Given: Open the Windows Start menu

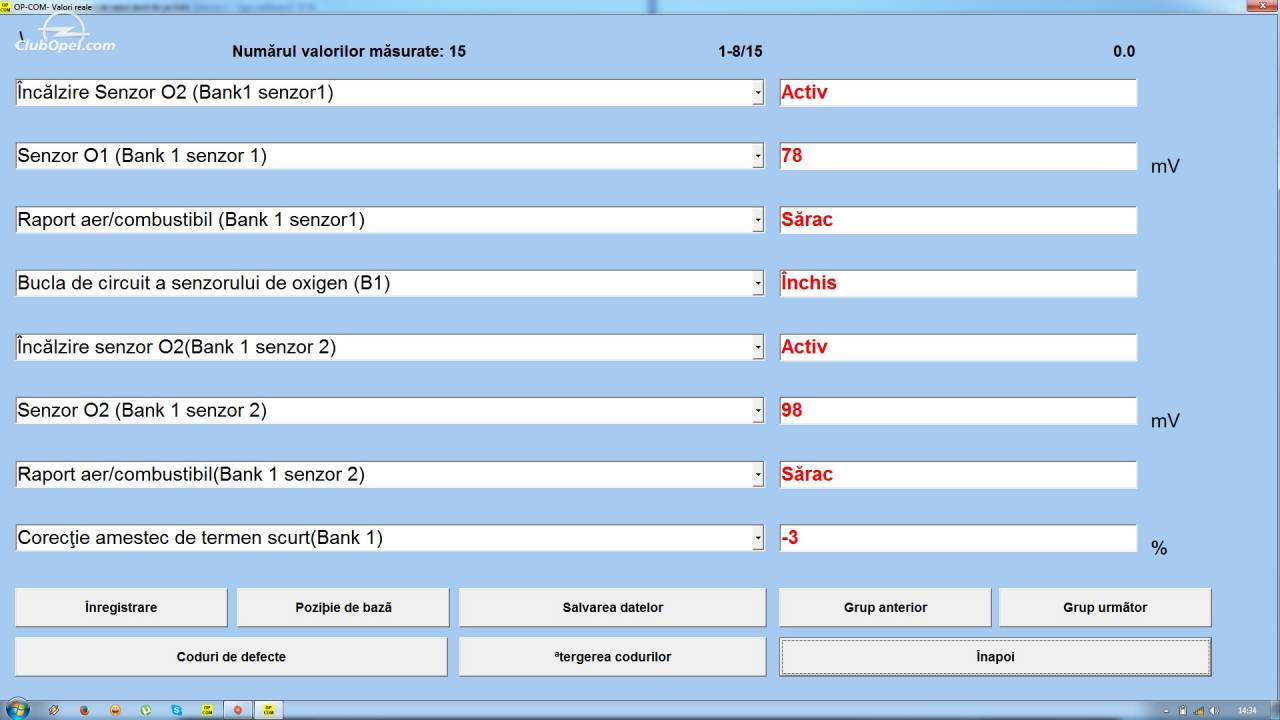Looking at the screenshot, I should [x=18, y=710].
